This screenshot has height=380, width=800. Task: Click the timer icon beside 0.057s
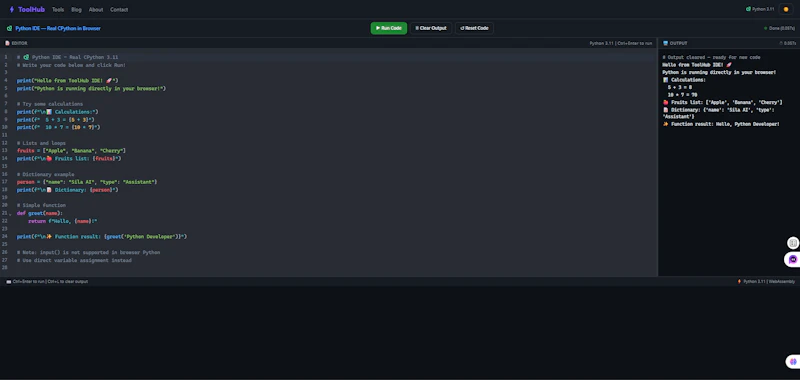(x=781, y=43)
